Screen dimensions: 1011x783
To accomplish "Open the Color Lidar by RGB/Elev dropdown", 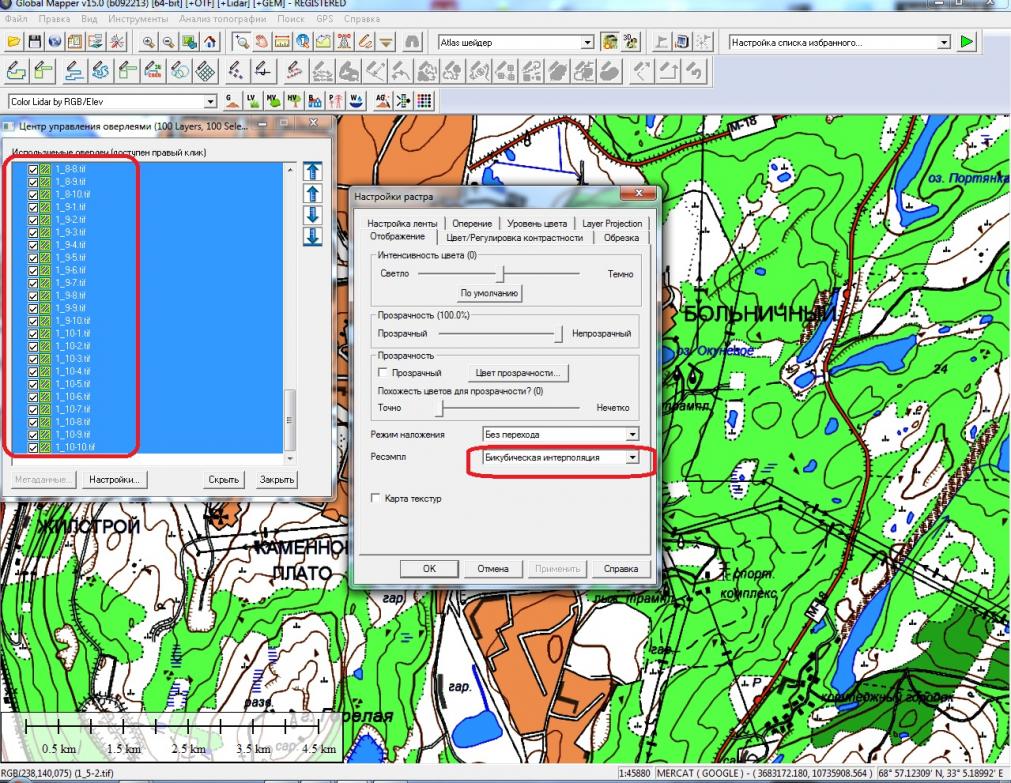I will 210,101.
